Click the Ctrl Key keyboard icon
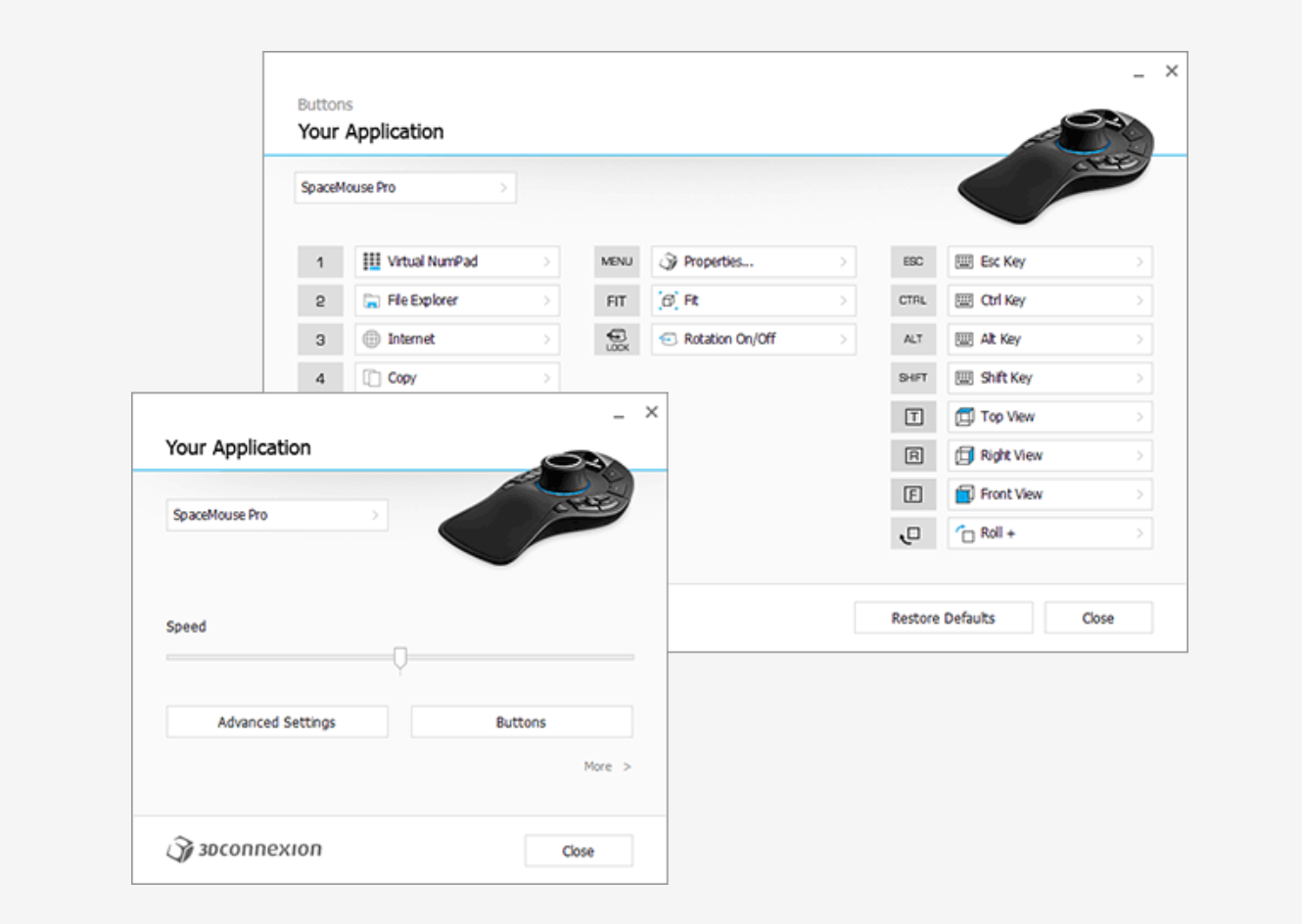Viewport: 1302px width, 924px height. (964, 300)
